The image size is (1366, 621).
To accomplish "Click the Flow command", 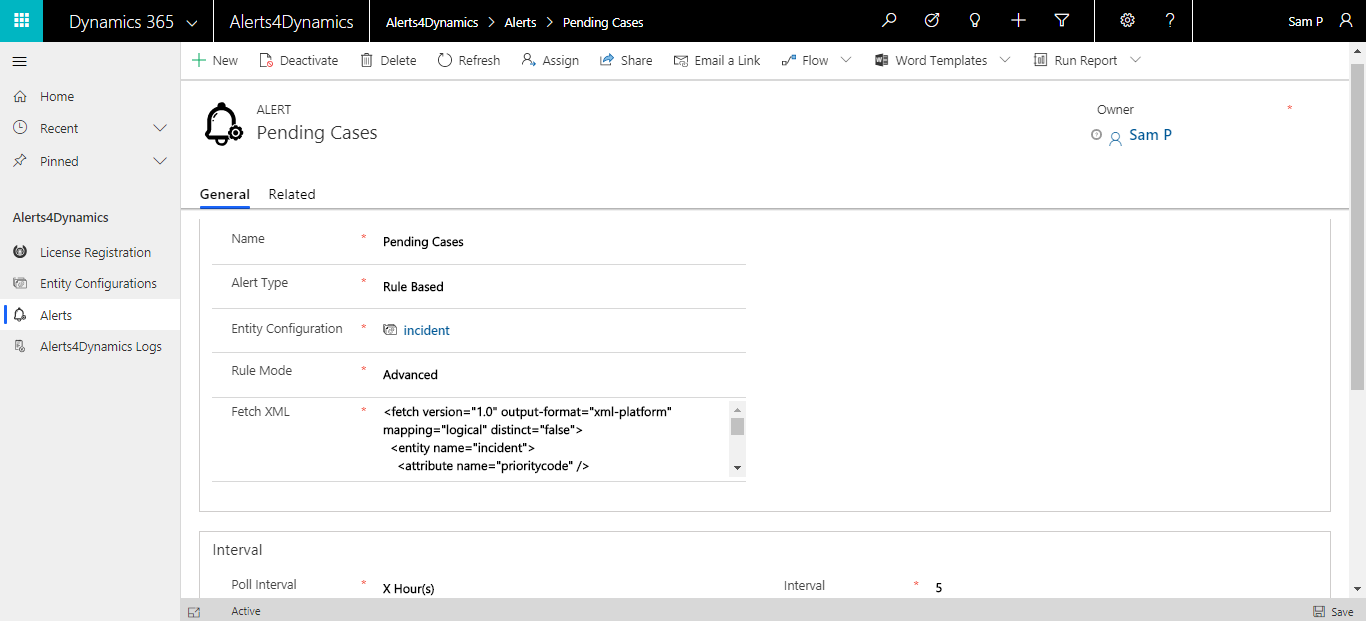I will click(805, 60).
